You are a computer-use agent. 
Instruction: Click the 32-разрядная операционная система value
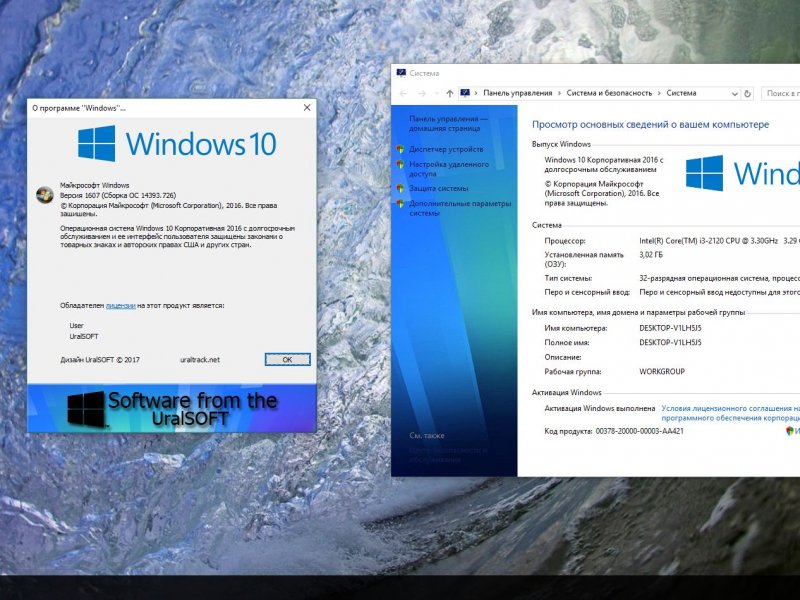tap(719, 279)
